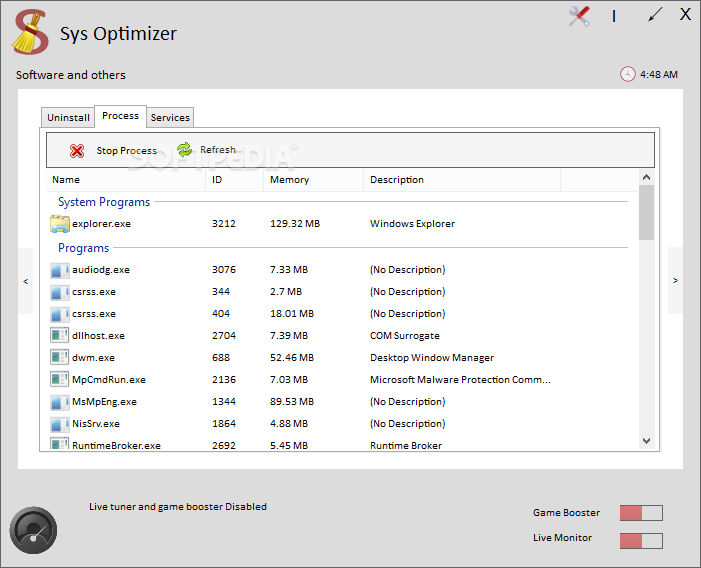
Task: Click the vertical scrollbar thumb
Action: pos(646,213)
